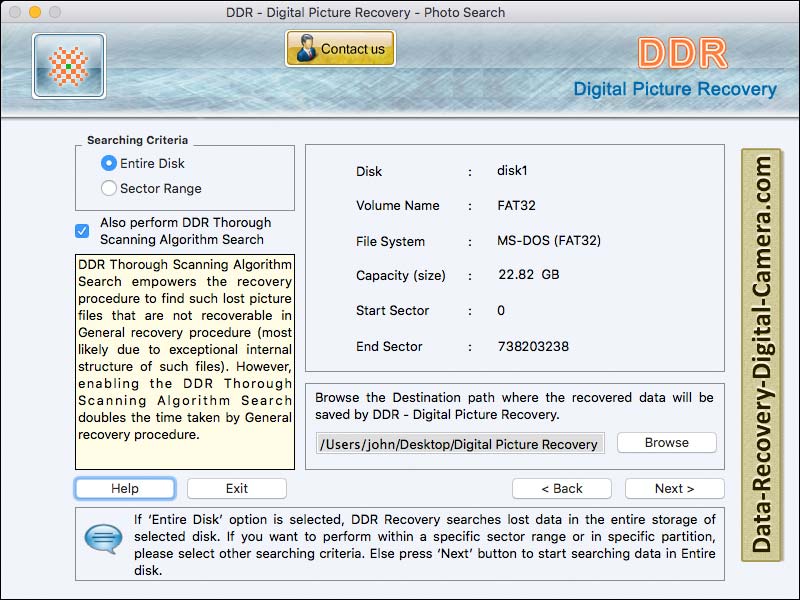Screen dimensions: 800x600
Task: Open the Contact us button
Action: (341, 49)
